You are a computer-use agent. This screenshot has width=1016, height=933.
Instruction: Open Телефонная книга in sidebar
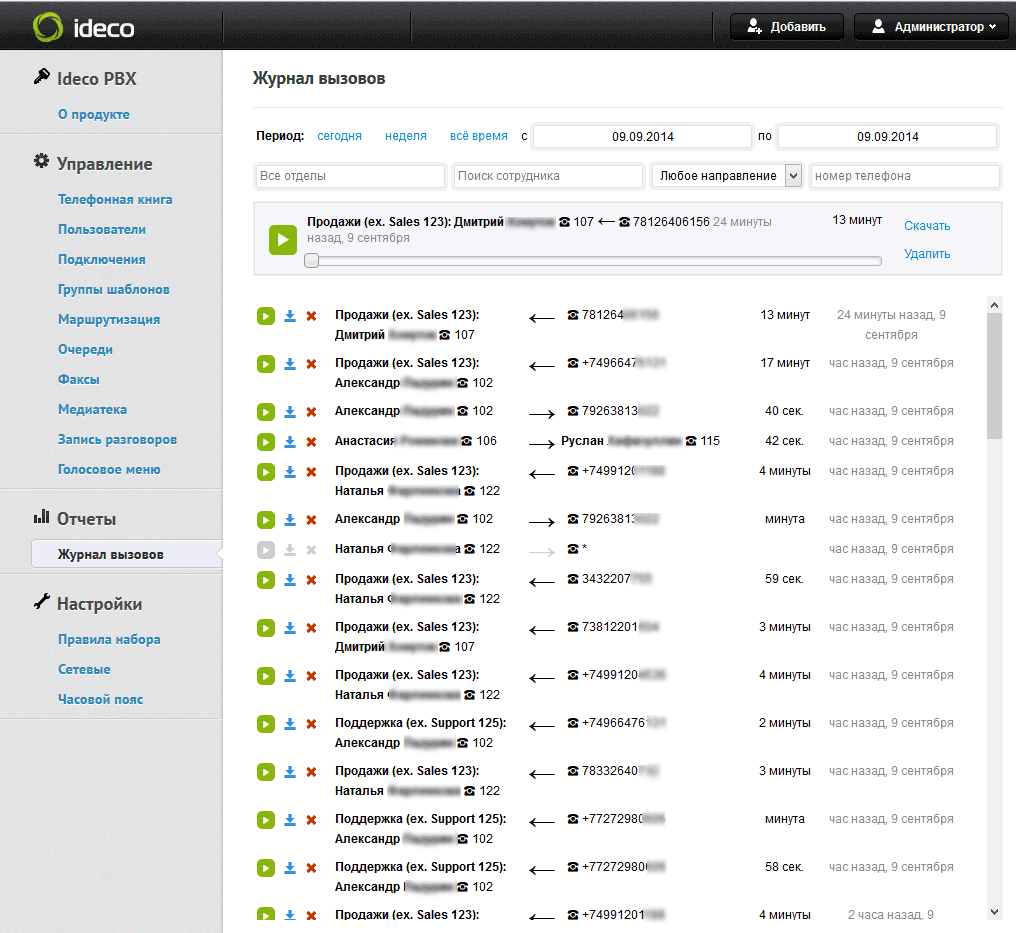coord(115,200)
